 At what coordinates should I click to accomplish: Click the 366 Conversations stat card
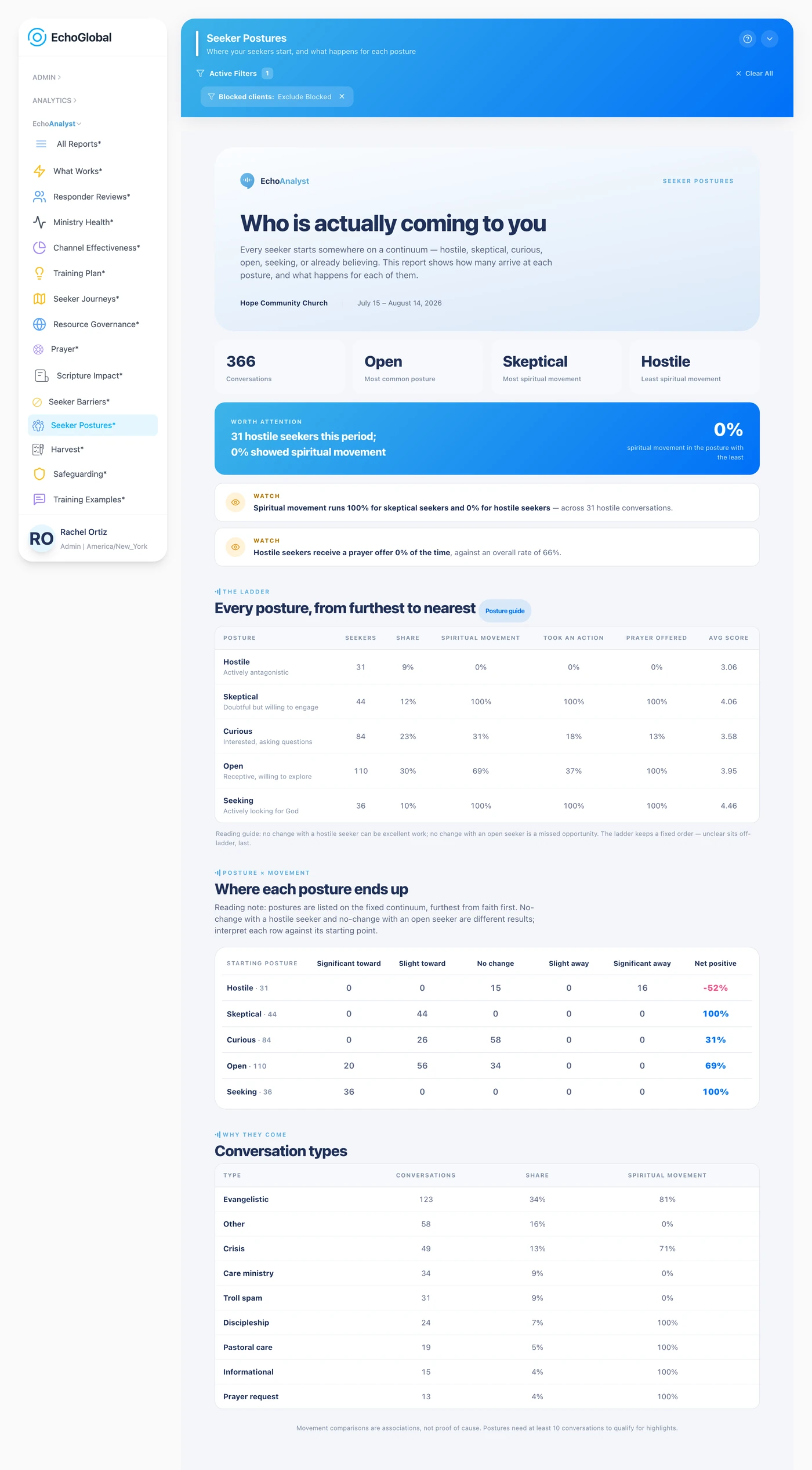pos(280,368)
